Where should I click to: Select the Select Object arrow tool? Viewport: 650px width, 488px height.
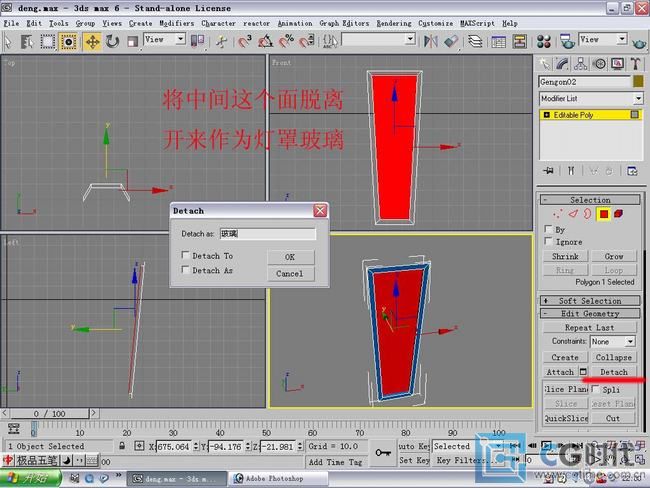[7, 41]
